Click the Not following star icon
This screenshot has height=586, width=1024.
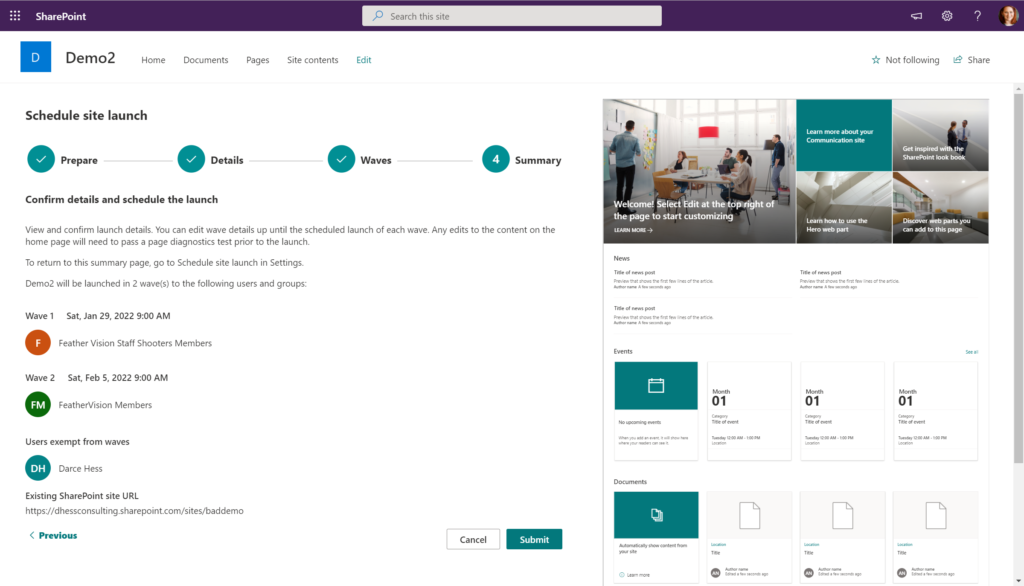[876, 59]
